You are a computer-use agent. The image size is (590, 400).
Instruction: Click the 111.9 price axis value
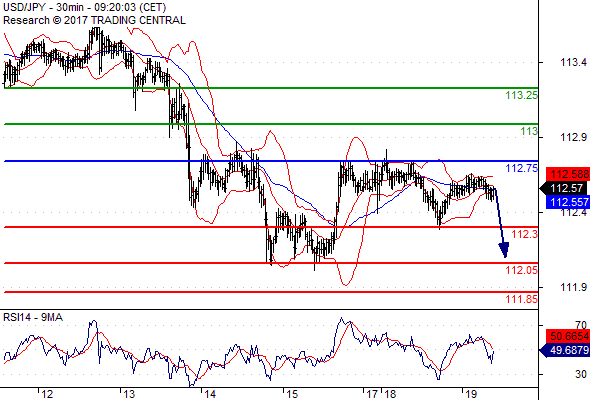pos(573,287)
